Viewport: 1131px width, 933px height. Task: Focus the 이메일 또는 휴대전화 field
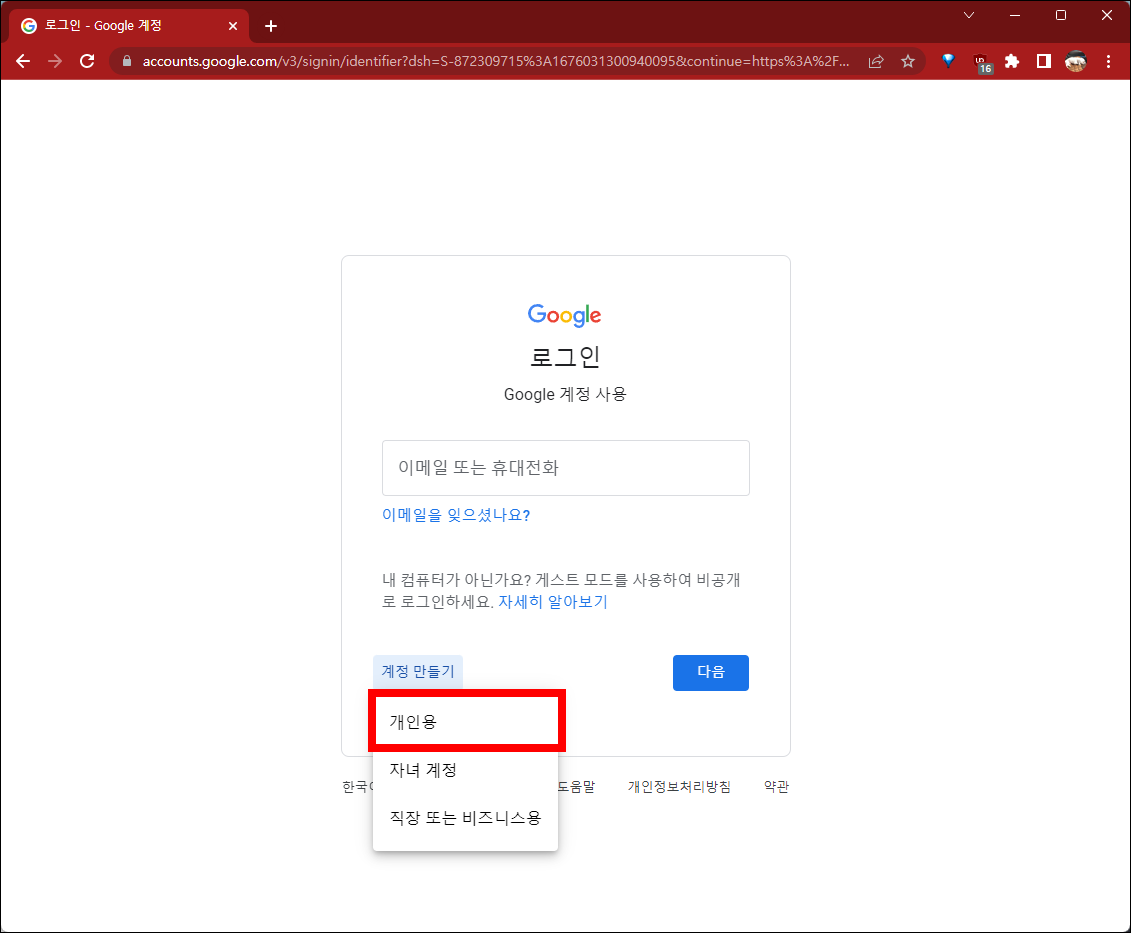[x=566, y=468]
